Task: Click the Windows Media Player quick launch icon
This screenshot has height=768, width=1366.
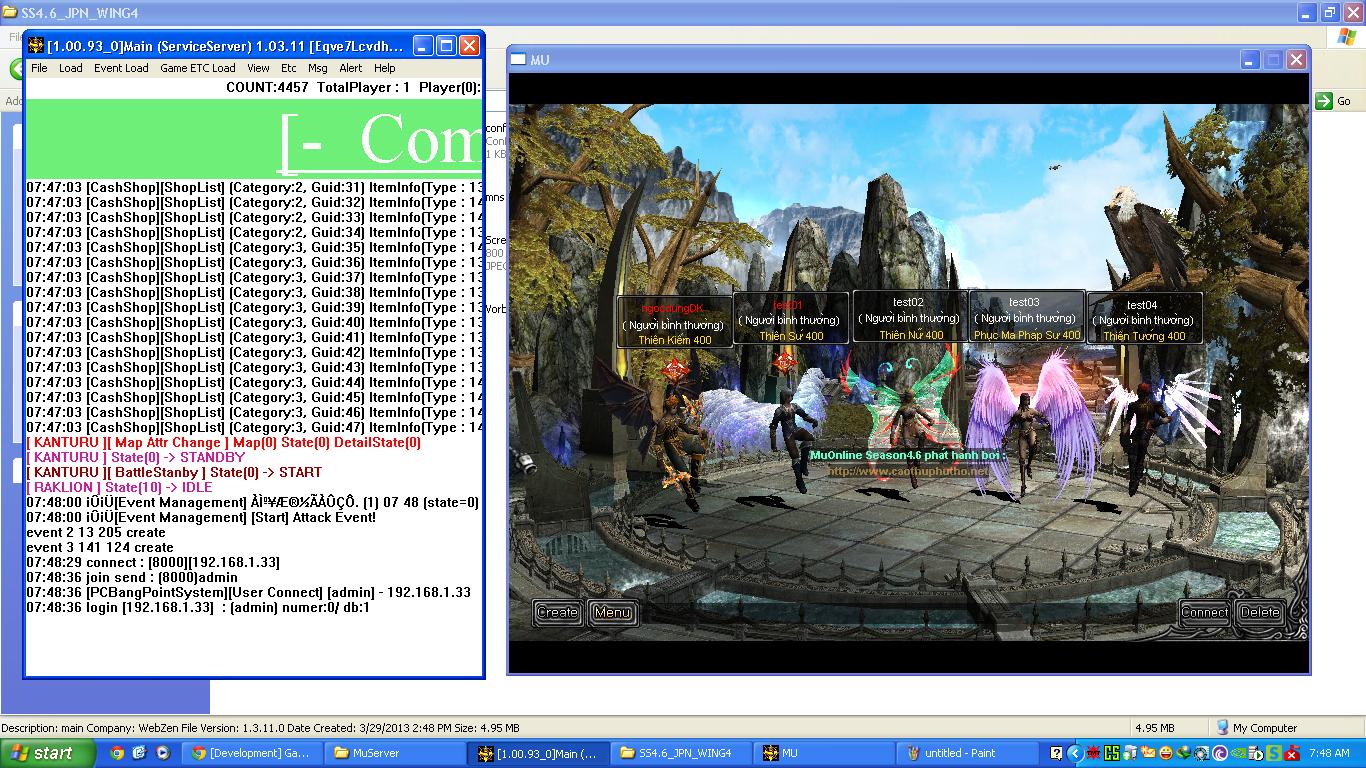Action: (162, 753)
